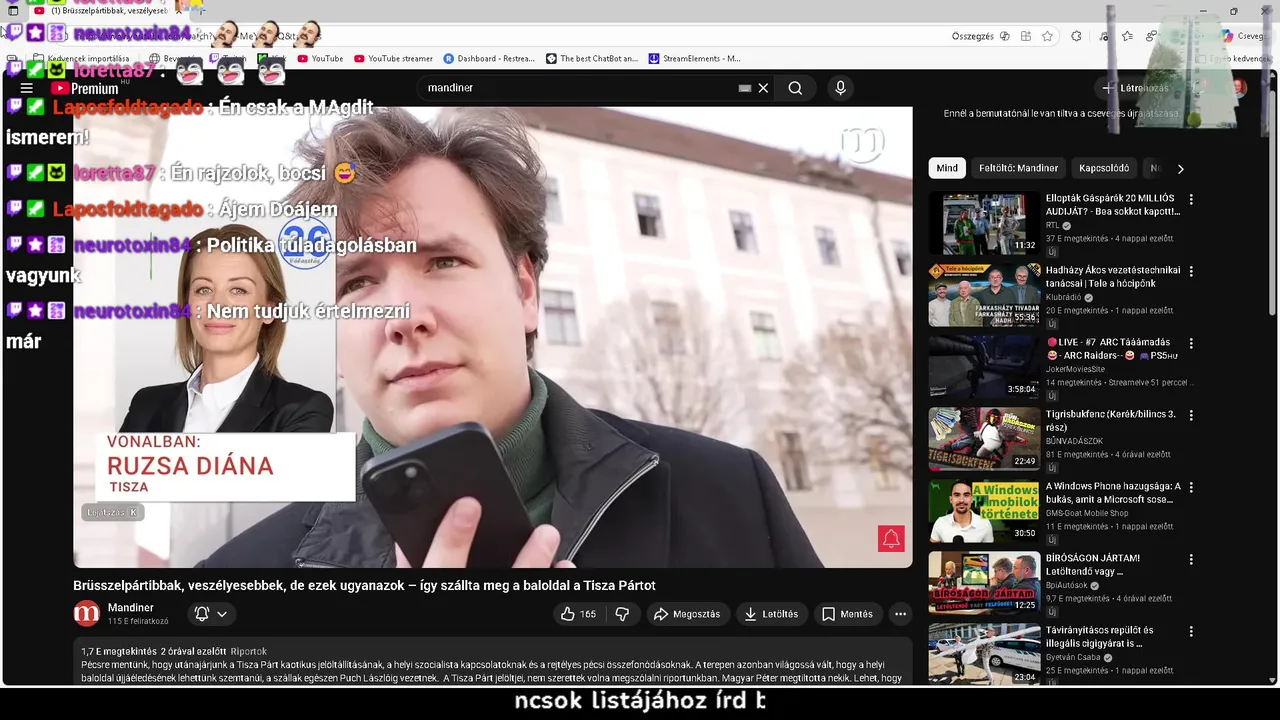Open options for Távirányításos repülőt video

[x=1190, y=631]
